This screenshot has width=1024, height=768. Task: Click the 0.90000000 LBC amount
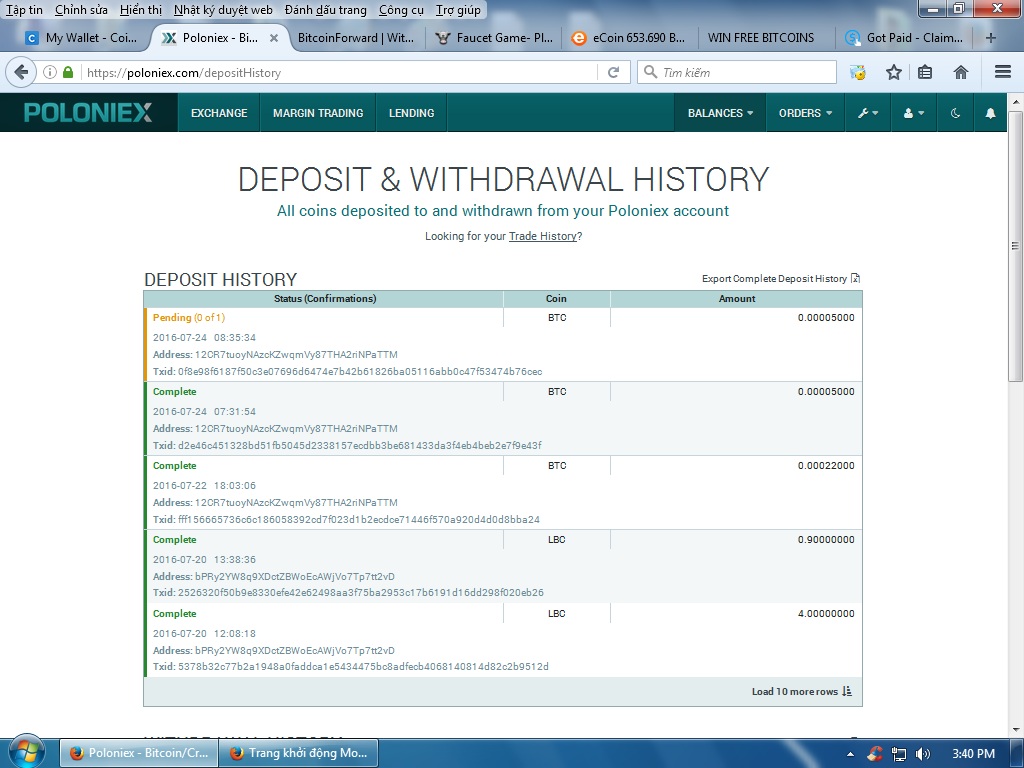tap(825, 539)
